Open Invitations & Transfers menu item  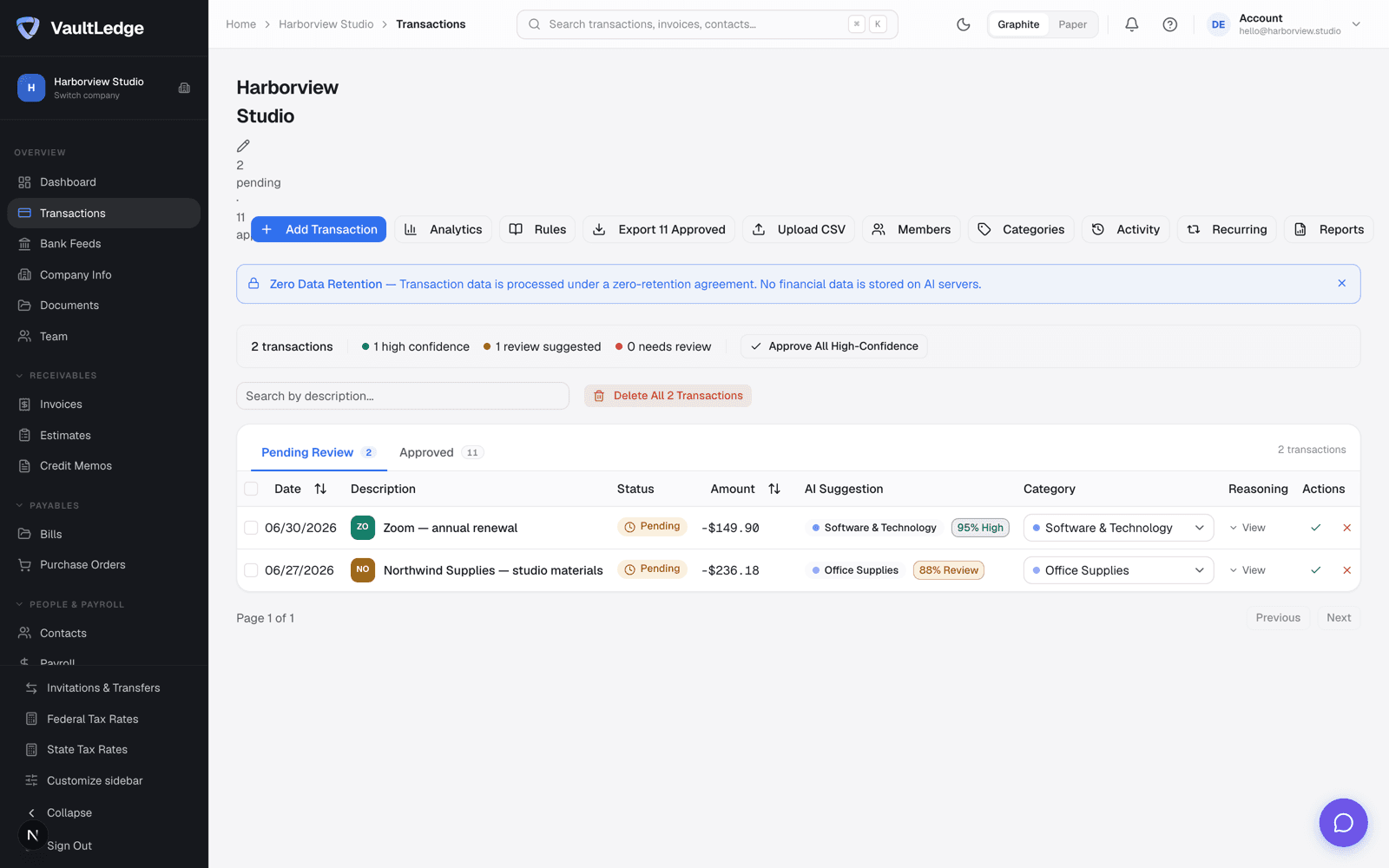click(103, 688)
